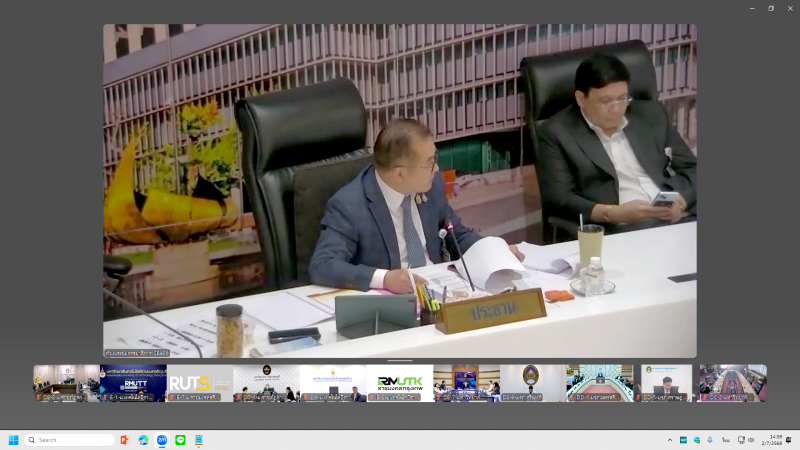
Task: Expand the hidden system tray icons chevron
Action: tap(670, 440)
